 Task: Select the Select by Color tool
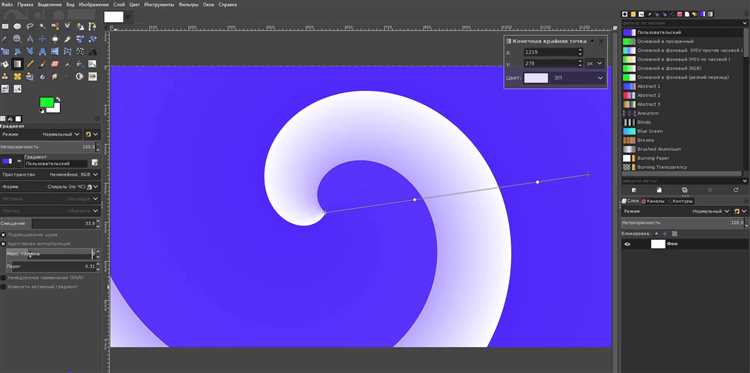pos(55,26)
